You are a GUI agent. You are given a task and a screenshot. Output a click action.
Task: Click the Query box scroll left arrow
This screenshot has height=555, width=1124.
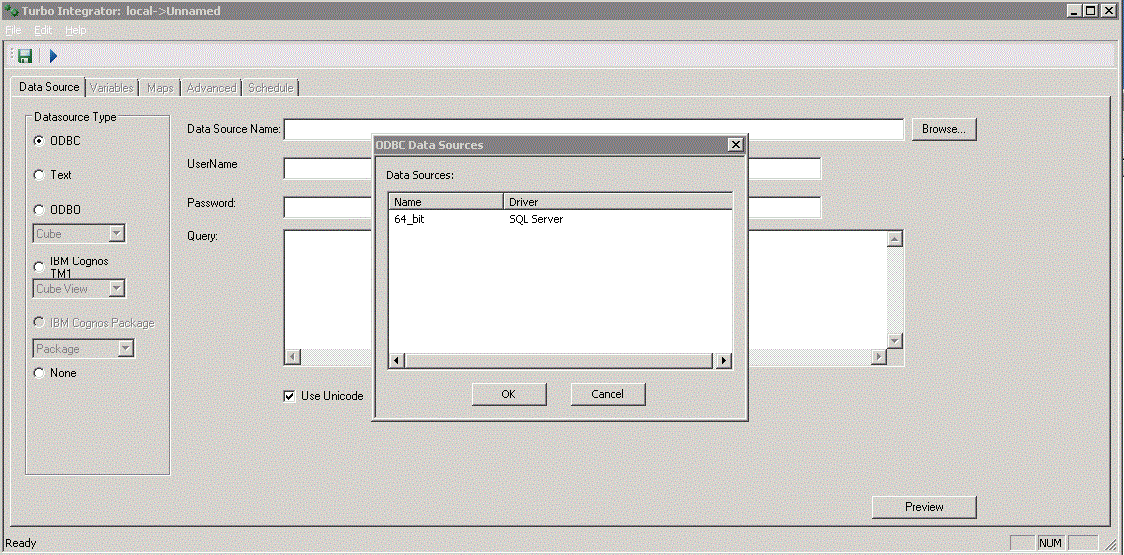point(292,357)
